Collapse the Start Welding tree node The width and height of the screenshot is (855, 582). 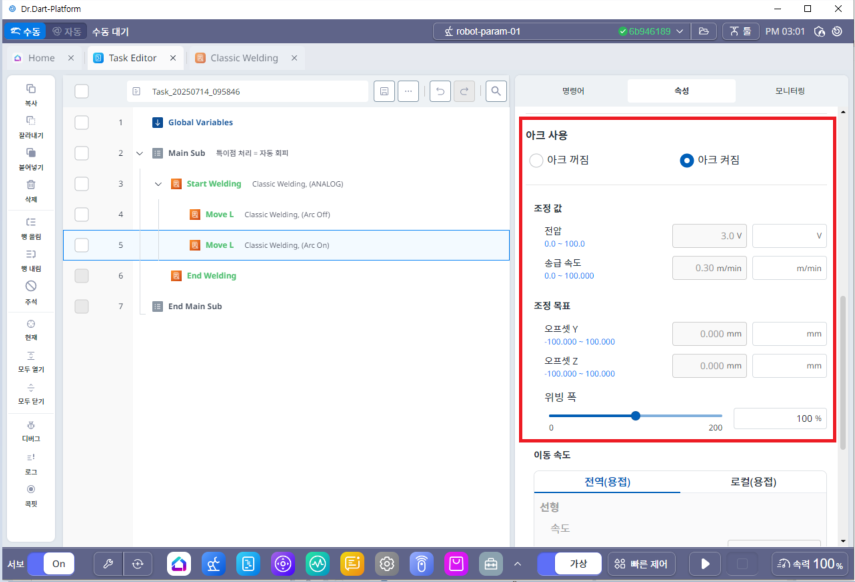[x=158, y=184]
